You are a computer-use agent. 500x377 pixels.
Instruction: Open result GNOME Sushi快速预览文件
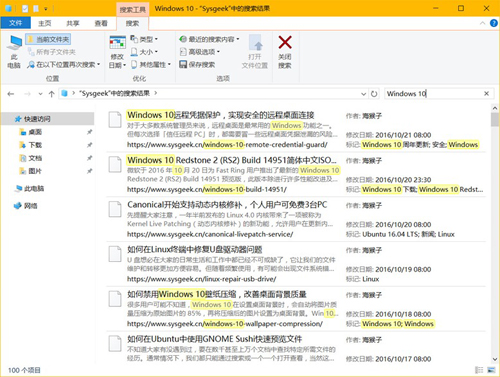coord(214,339)
